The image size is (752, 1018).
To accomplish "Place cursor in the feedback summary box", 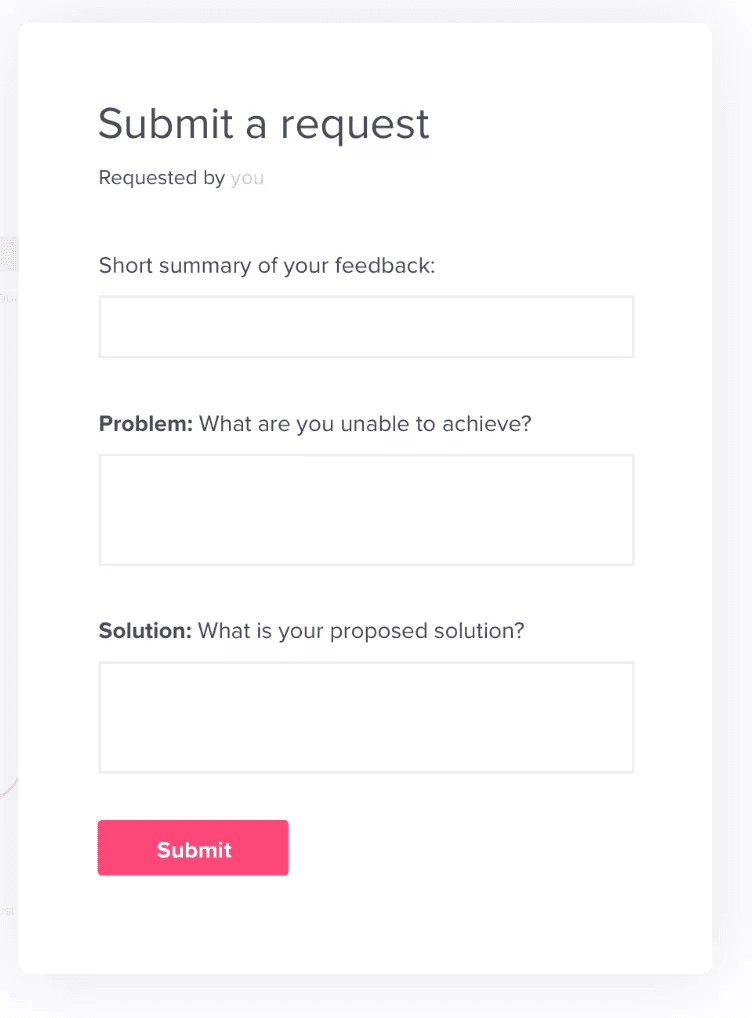I will 366,326.
